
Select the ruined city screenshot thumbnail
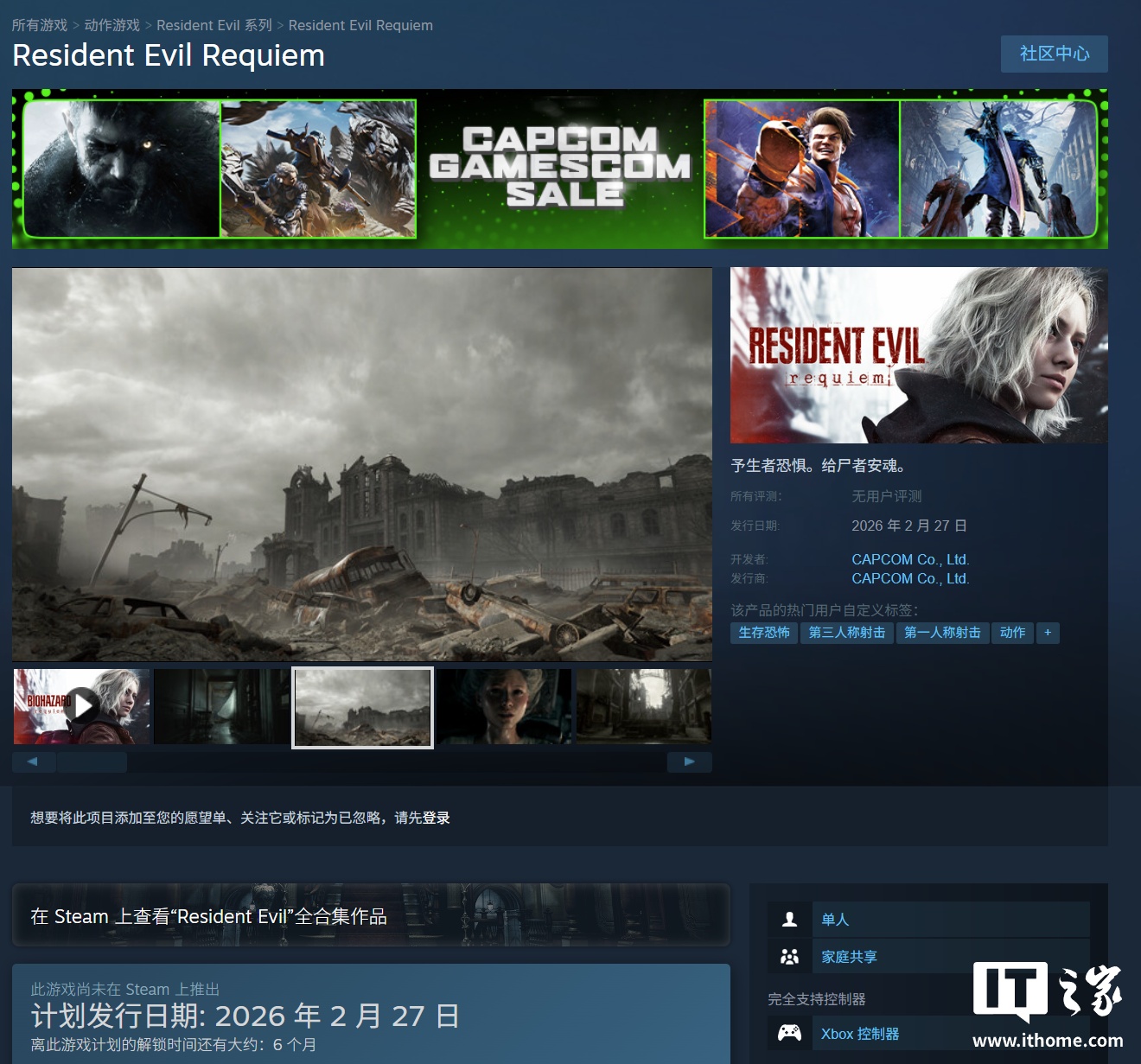[x=363, y=707]
